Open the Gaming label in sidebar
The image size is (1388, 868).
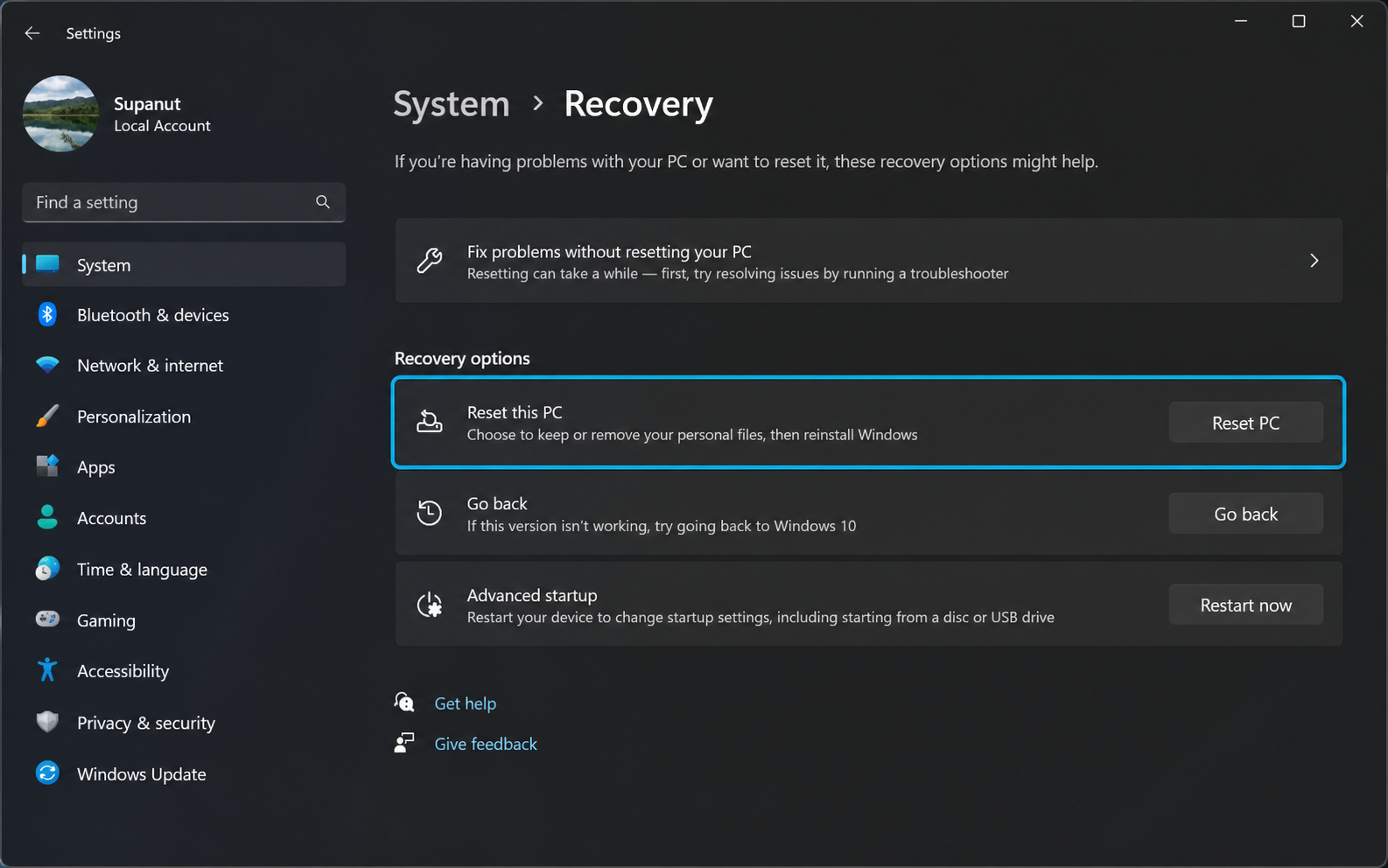[x=106, y=620]
